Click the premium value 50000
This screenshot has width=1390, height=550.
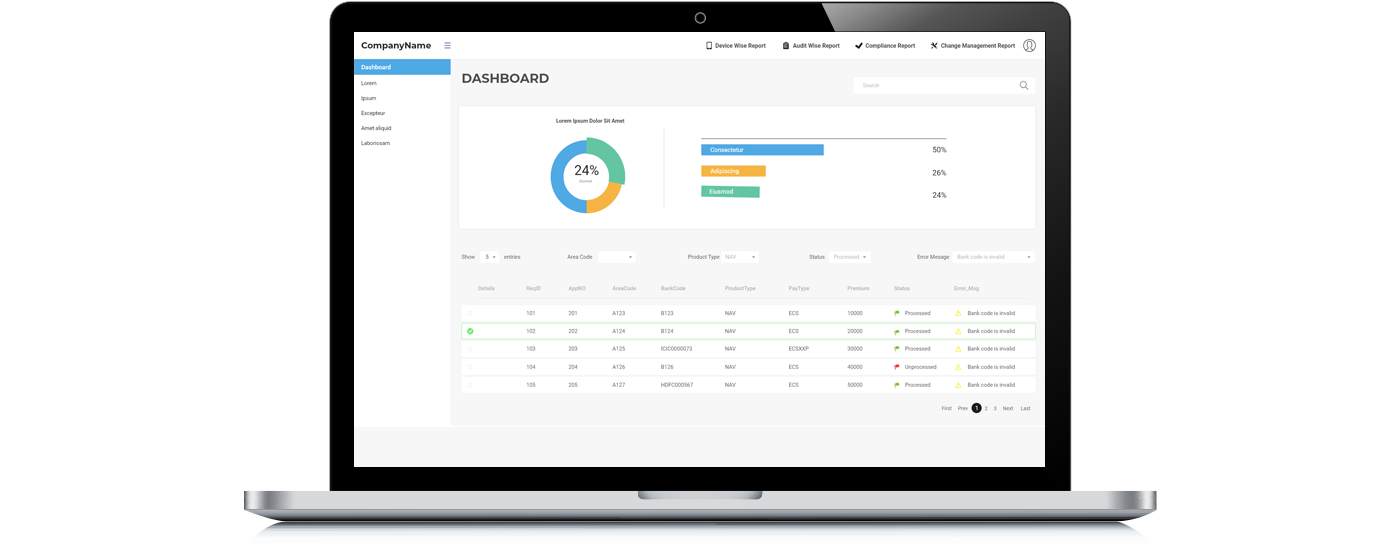855,385
